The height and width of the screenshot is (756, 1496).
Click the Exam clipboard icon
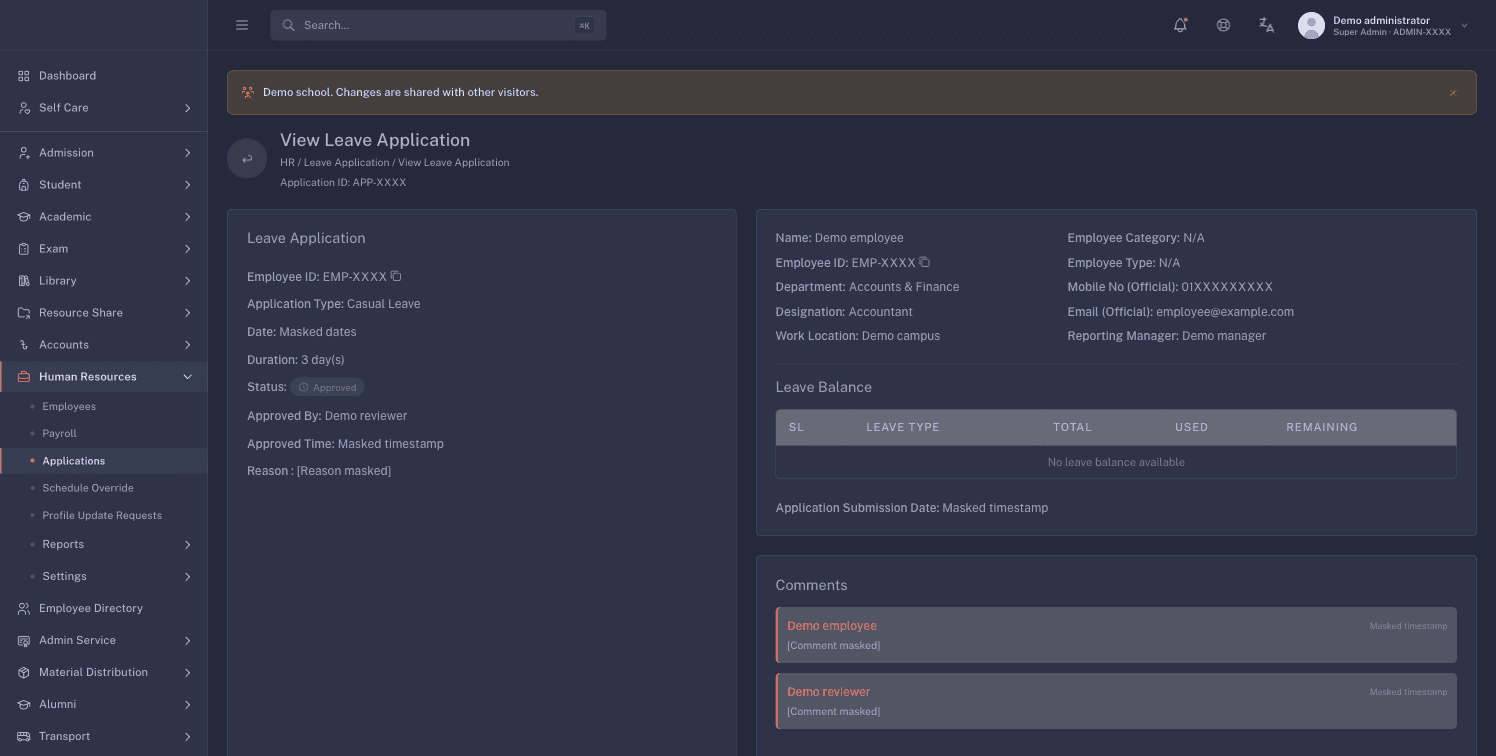pos(24,249)
